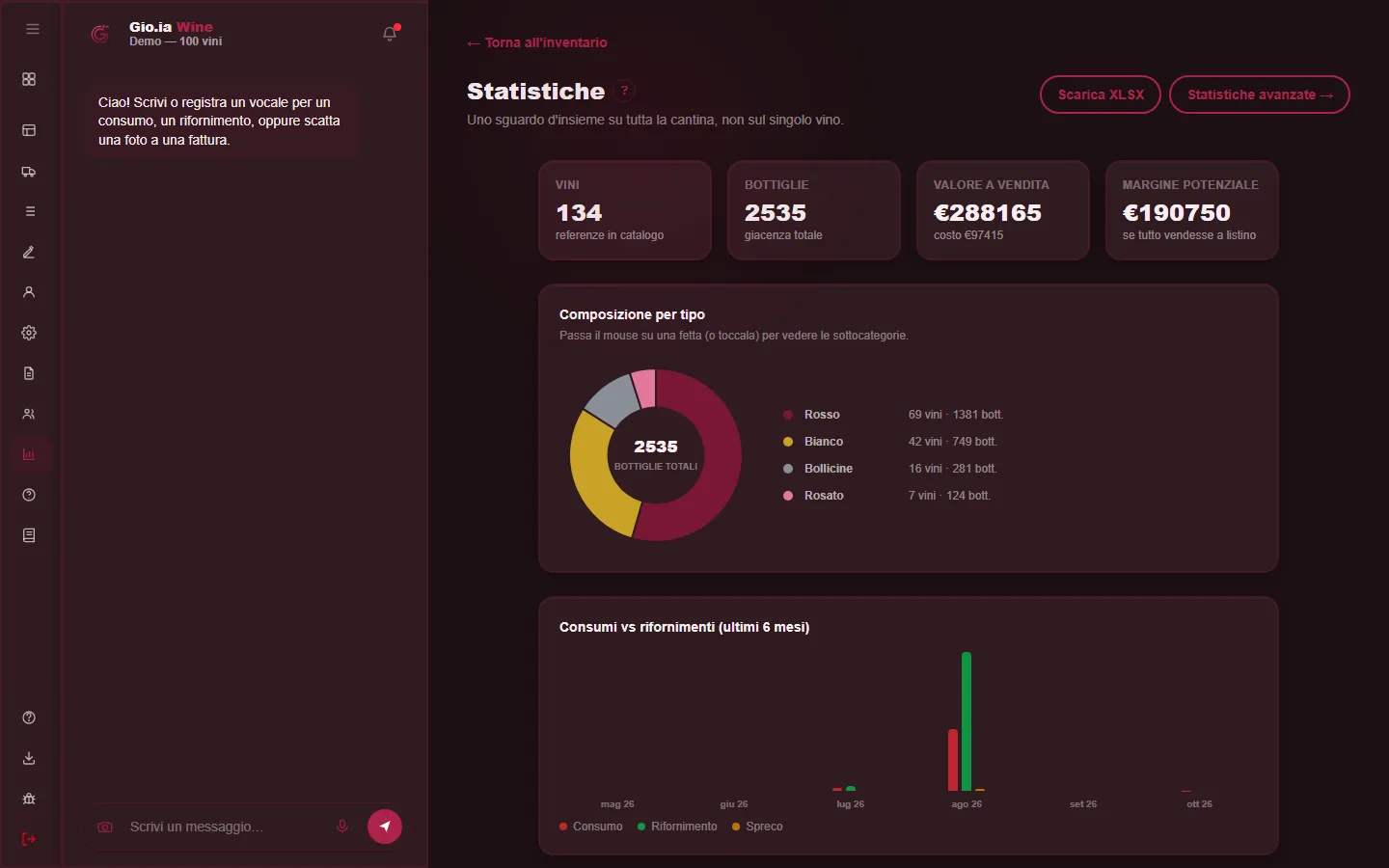Click the green Rifornimento bar for ago 26
The width and height of the screenshot is (1389, 868).
(967, 721)
